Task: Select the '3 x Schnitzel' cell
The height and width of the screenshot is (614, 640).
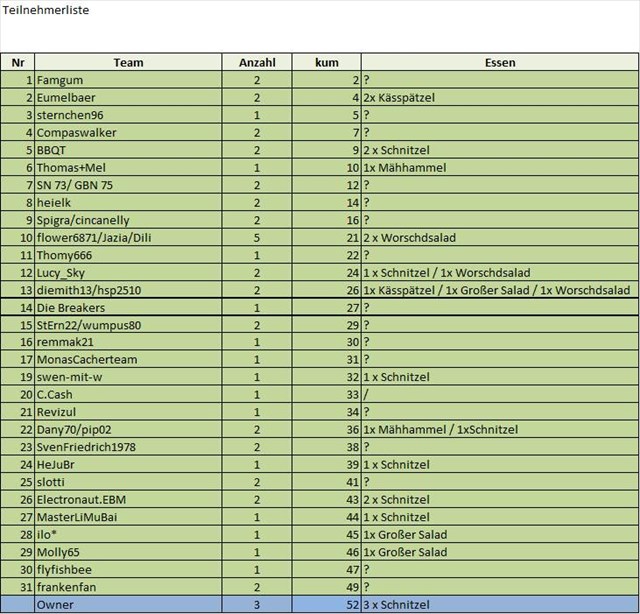Action: pos(500,605)
